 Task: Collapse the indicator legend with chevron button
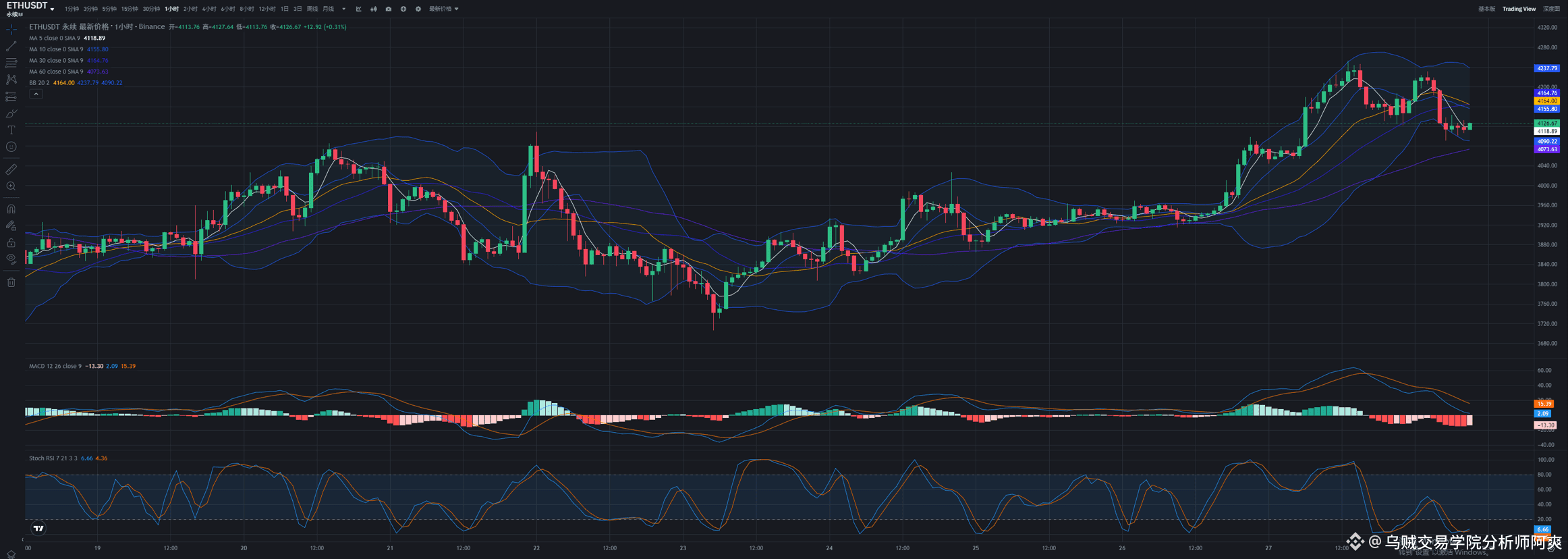click(x=36, y=94)
